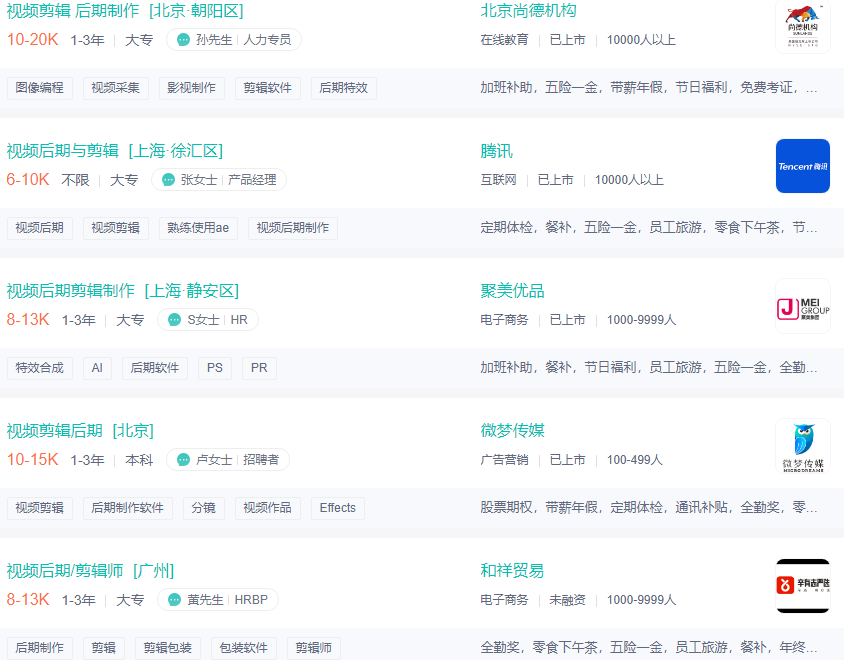Select the PR skill tag

coord(259,368)
